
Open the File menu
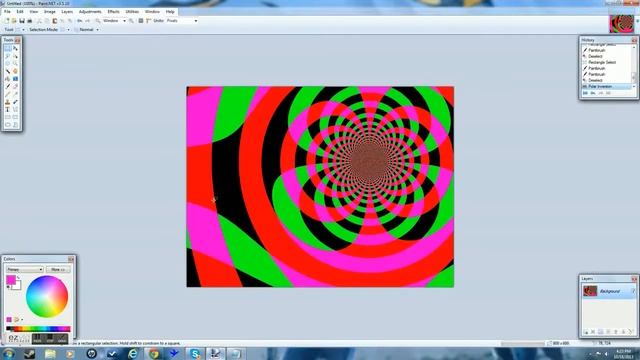(7, 11)
